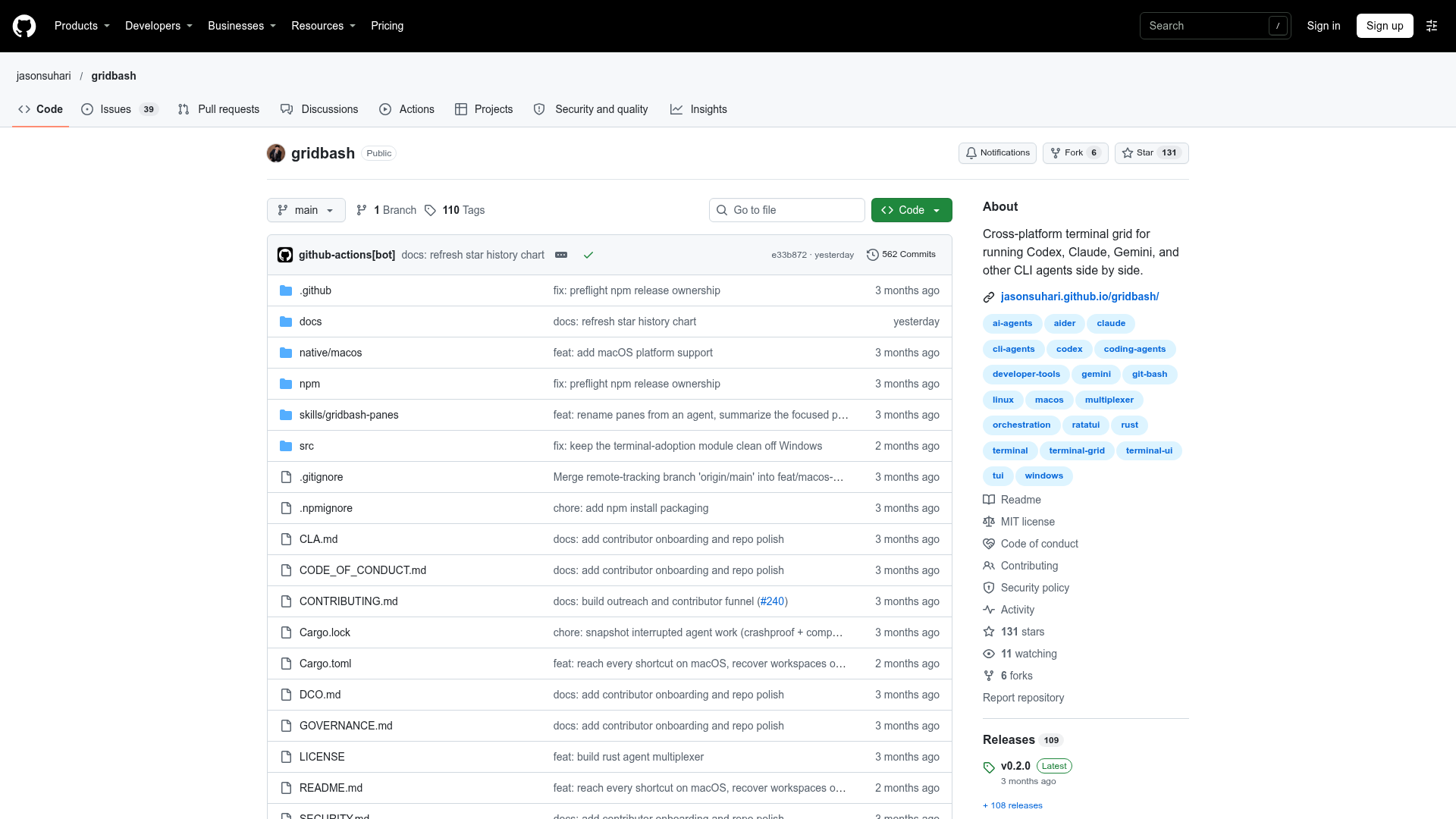Click the file icon beside LICENSE
This screenshot has height=819, width=1456.
pyautogui.click(x=286, y=757)
